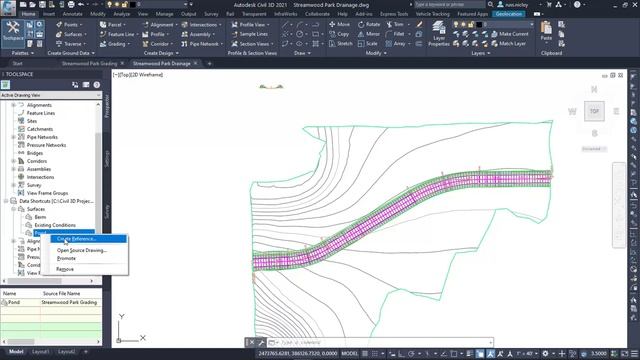This screenshot has height=360, width=640.
Task: Click the signed-in user account button
Action: (x=513, y=5)
